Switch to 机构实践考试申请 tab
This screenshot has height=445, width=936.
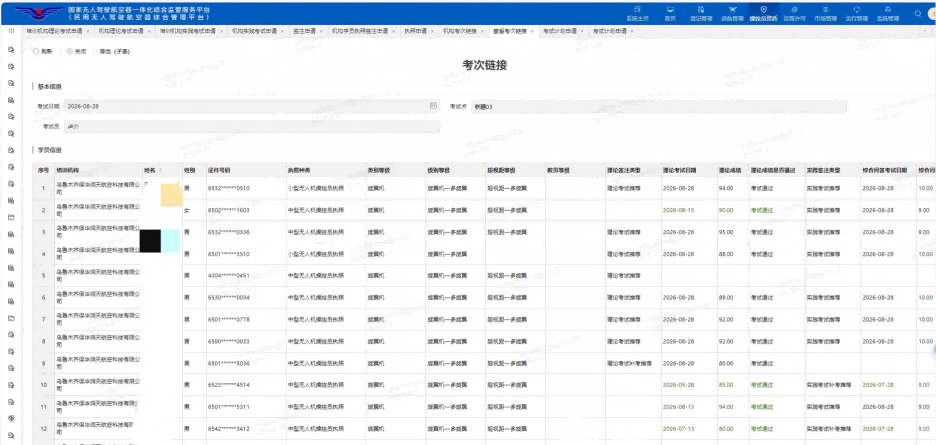254,31
